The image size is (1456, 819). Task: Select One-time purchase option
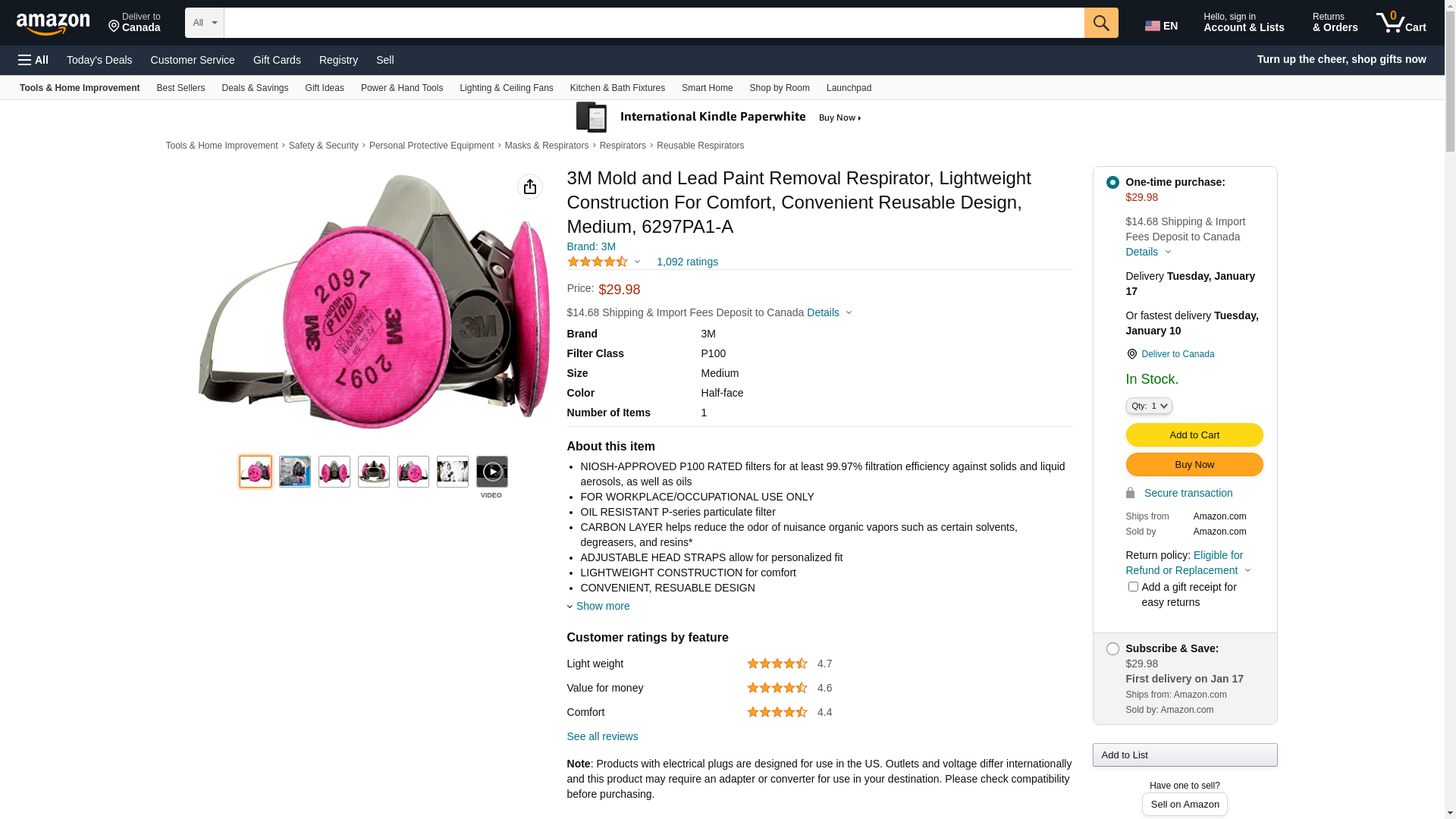(1112, 182)
